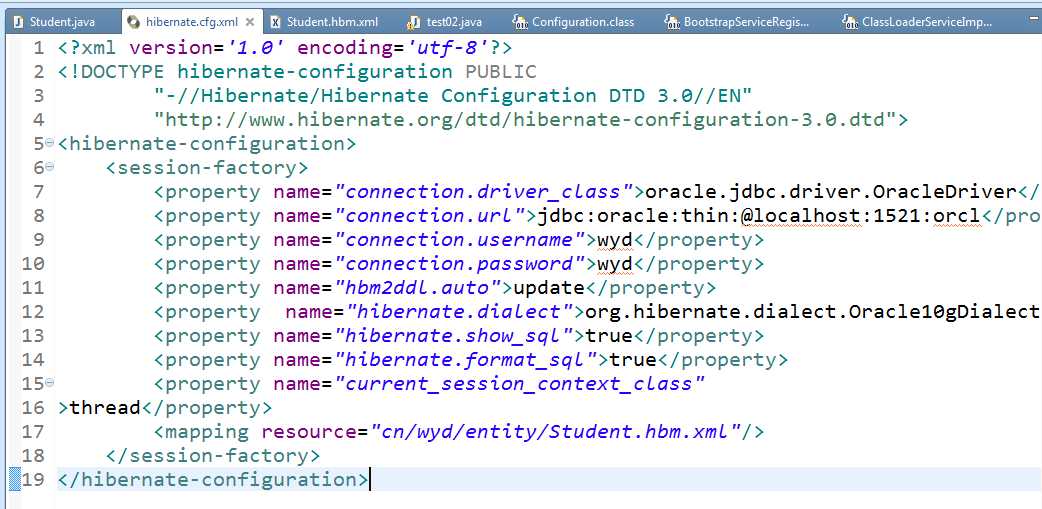
Task: Click the hibernate.org DTD URL string
Action: 525,120
